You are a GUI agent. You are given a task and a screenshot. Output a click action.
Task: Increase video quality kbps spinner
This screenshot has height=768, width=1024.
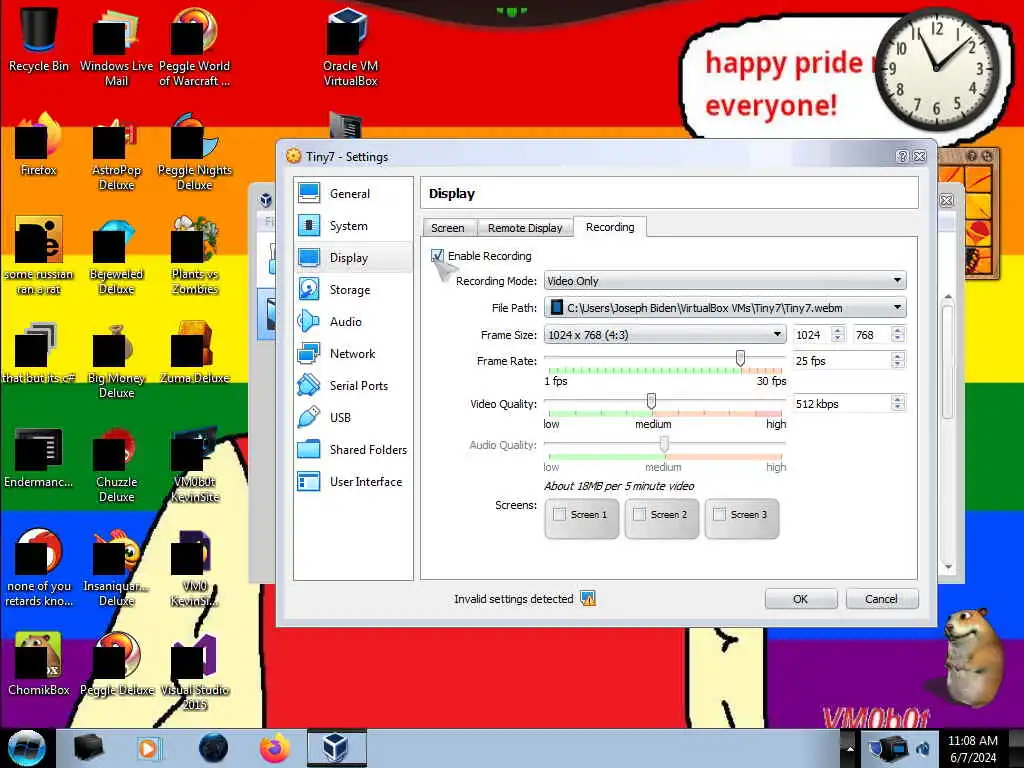(x=898, y=400)
